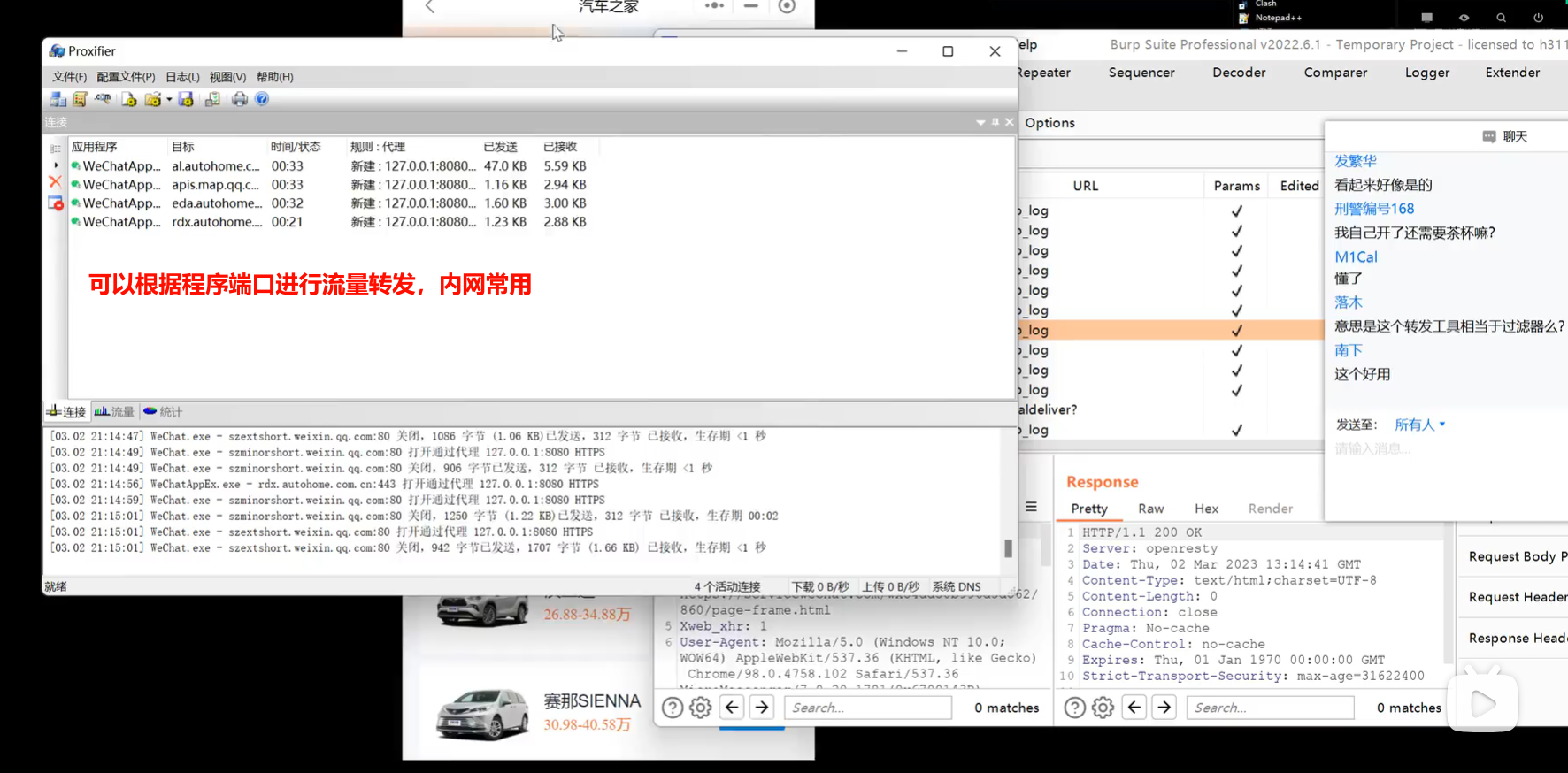Click the next match arrow in Response search
The height and width of the screenshot is (773, 1568).
click(x=1164, y=708)
